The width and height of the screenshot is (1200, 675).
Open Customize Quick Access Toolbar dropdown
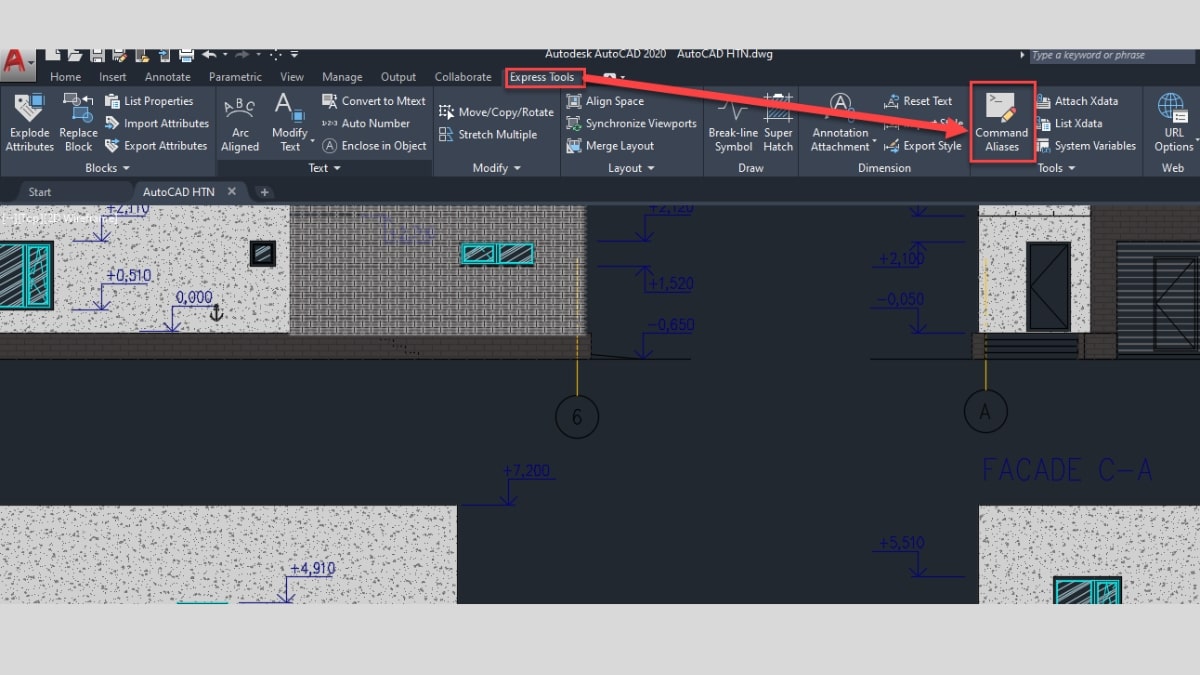pyautogui.click(x=293, y=54)
